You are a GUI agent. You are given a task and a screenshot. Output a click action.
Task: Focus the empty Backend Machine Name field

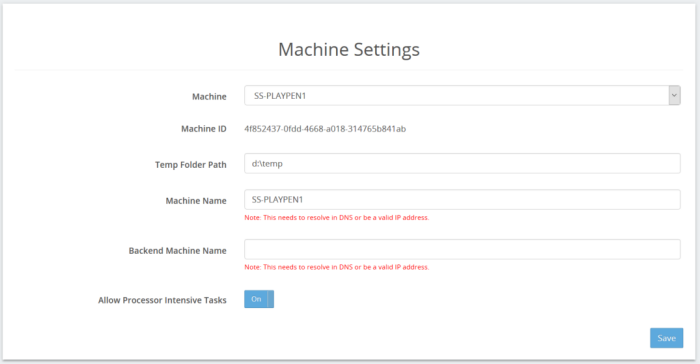tap(462, 249)
